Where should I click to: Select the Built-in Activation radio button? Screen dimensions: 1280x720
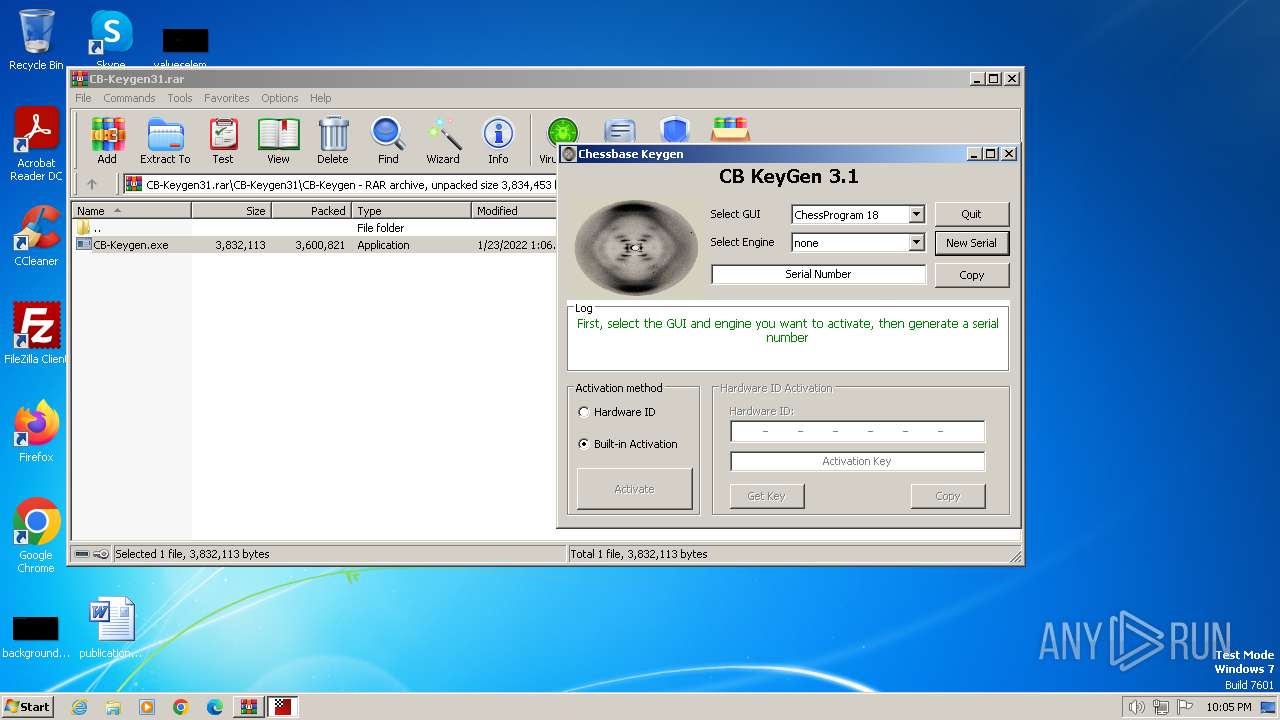click(x=584, y=444)
